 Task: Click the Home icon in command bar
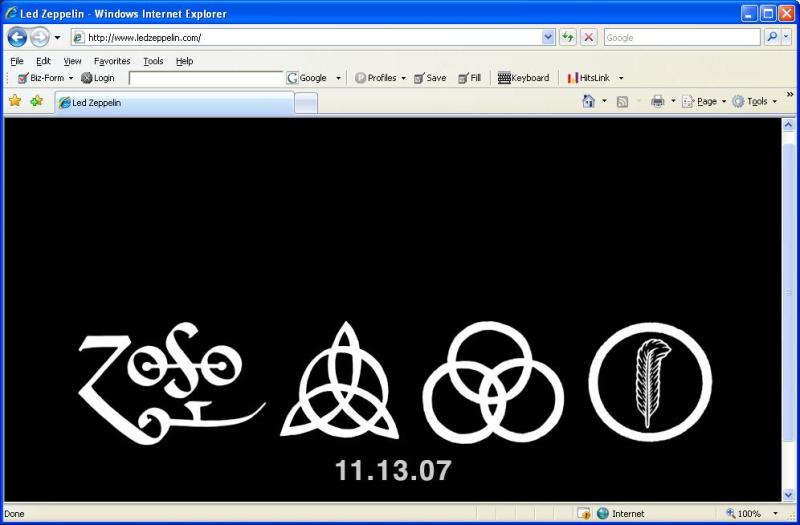589,101
